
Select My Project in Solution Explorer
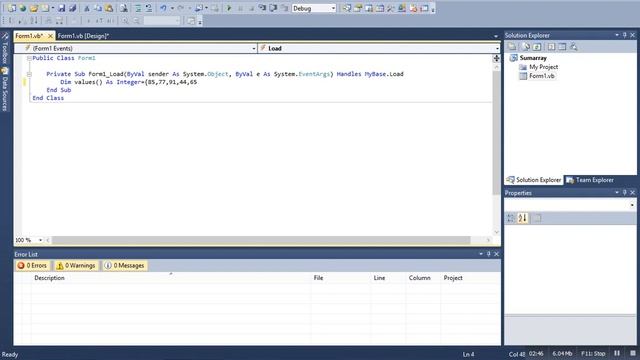pyautogui.click(x=543, y=67)
